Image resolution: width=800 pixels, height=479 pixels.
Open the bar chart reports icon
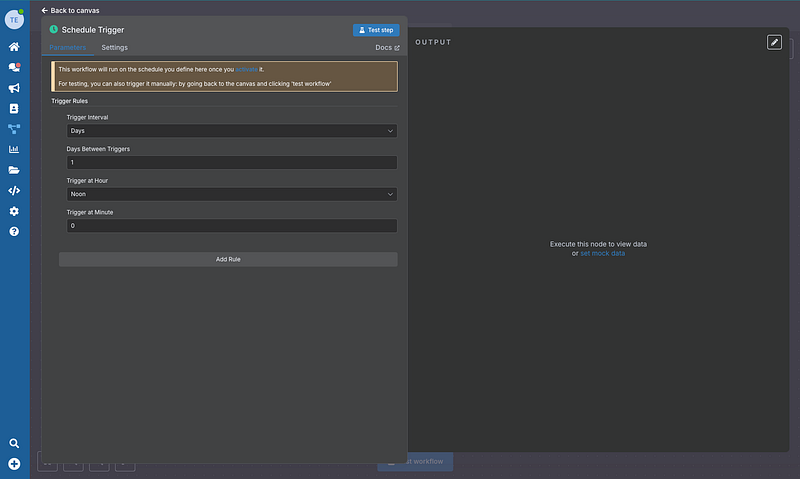pos(14,150)
